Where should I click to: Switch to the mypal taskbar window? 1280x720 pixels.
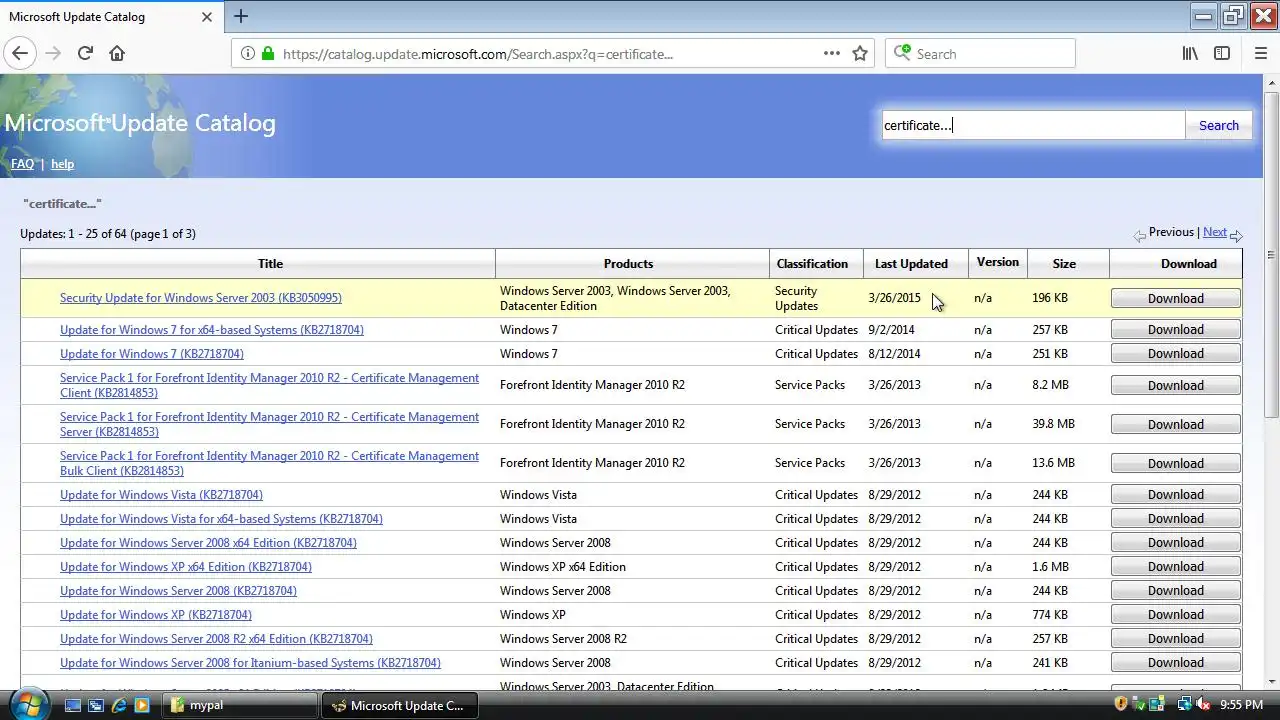[x=240, y=705]
